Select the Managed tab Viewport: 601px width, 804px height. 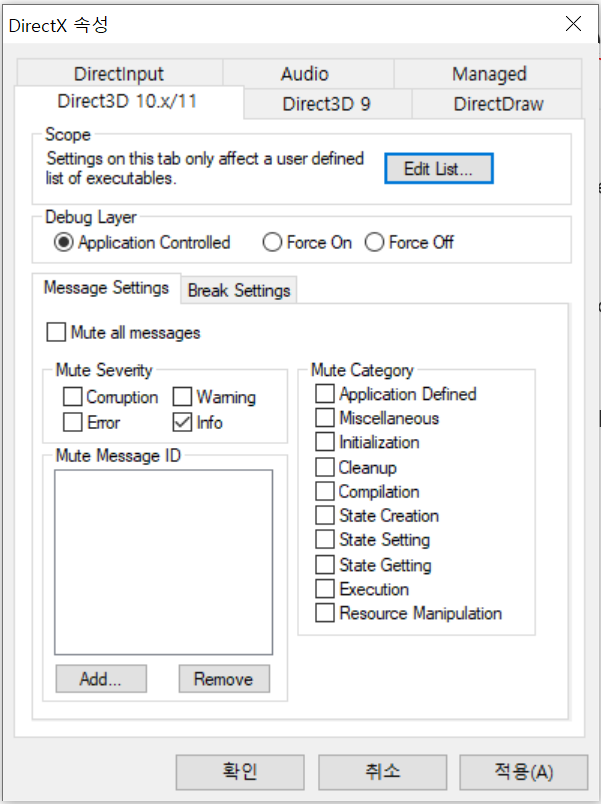pos(488,73)
